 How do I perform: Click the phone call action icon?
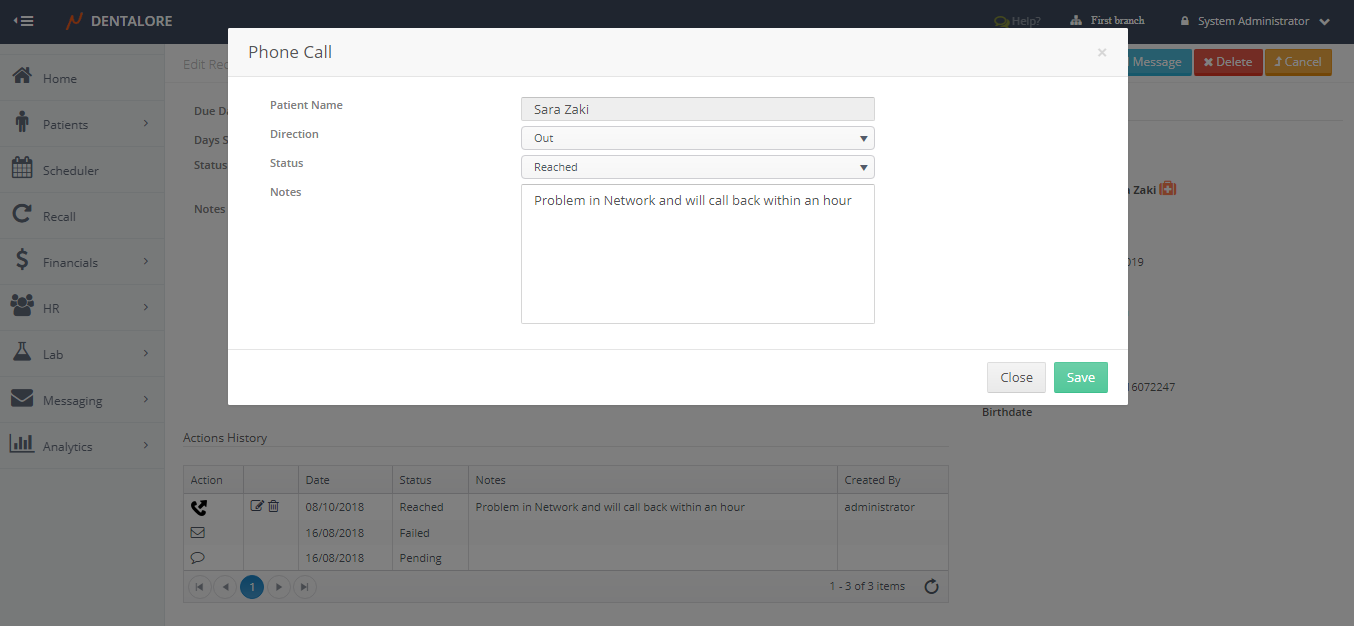[x=198, y=508]
